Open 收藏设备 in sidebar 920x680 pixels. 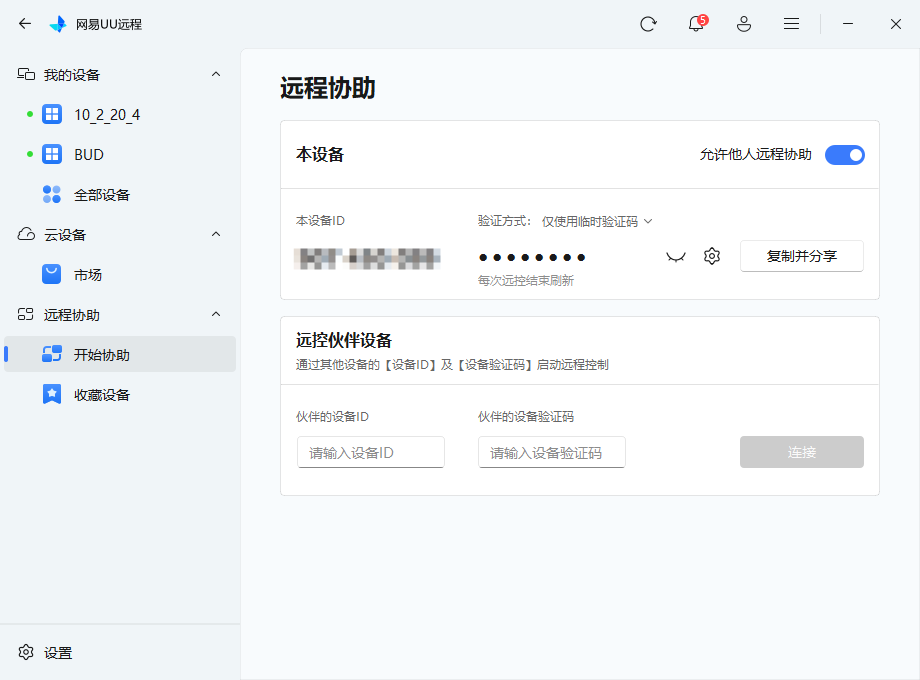(x=101, y=395)
